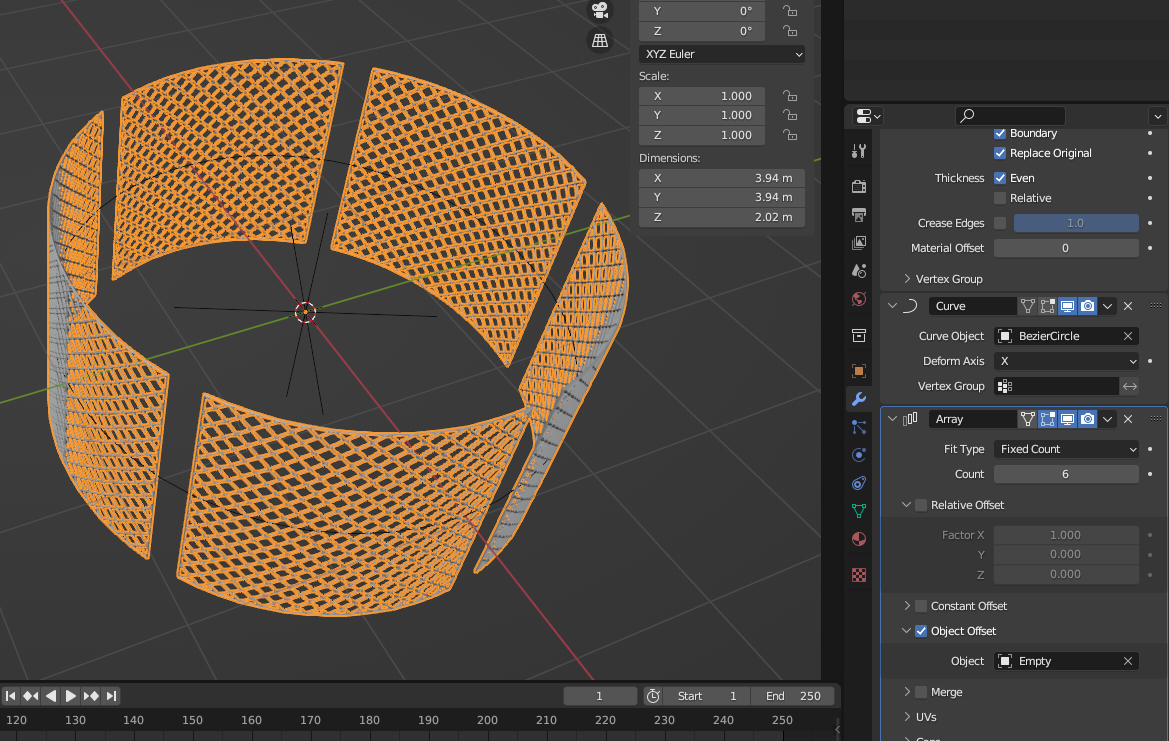This screenshot has height=741, width=1169.
Task: Toggle Scale Z lock icon
Action: tap(790, 135)
